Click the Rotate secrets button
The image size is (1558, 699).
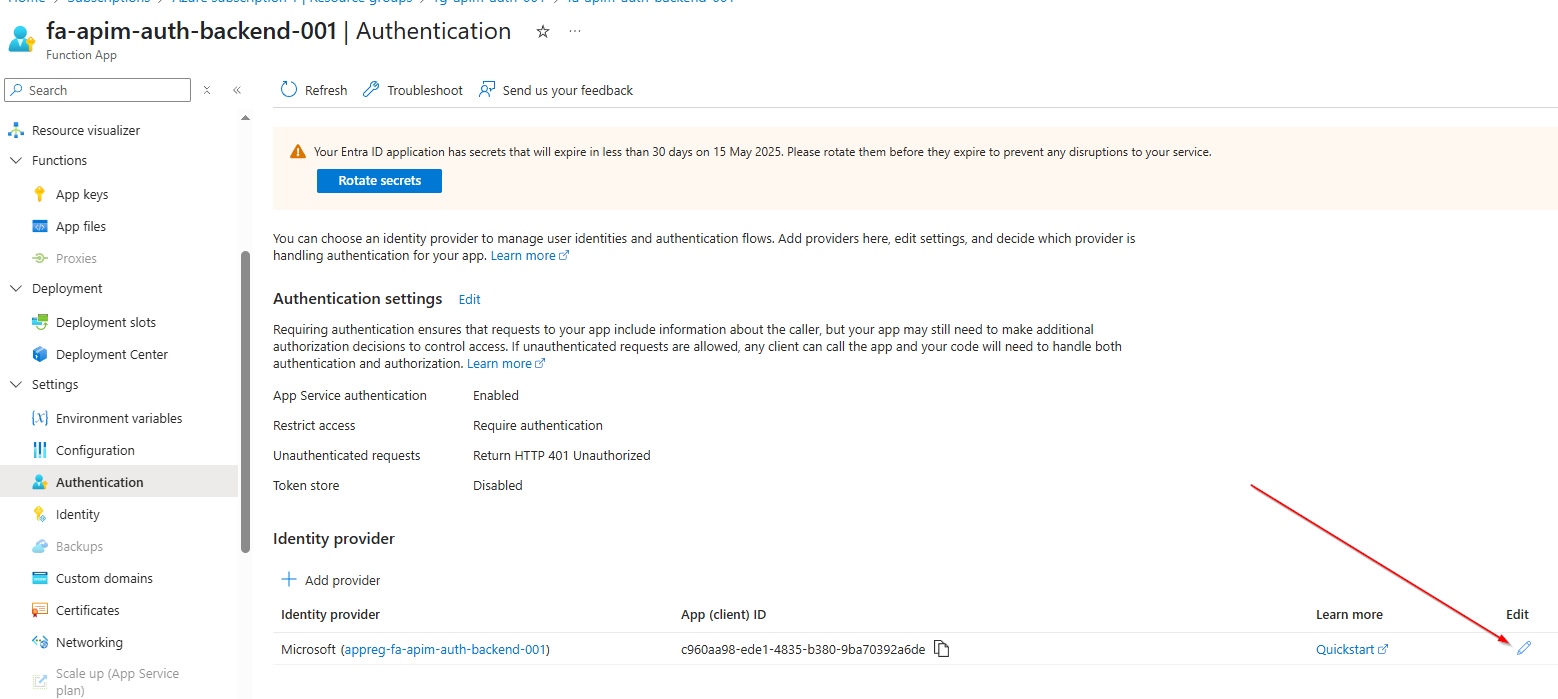[379, 181]
